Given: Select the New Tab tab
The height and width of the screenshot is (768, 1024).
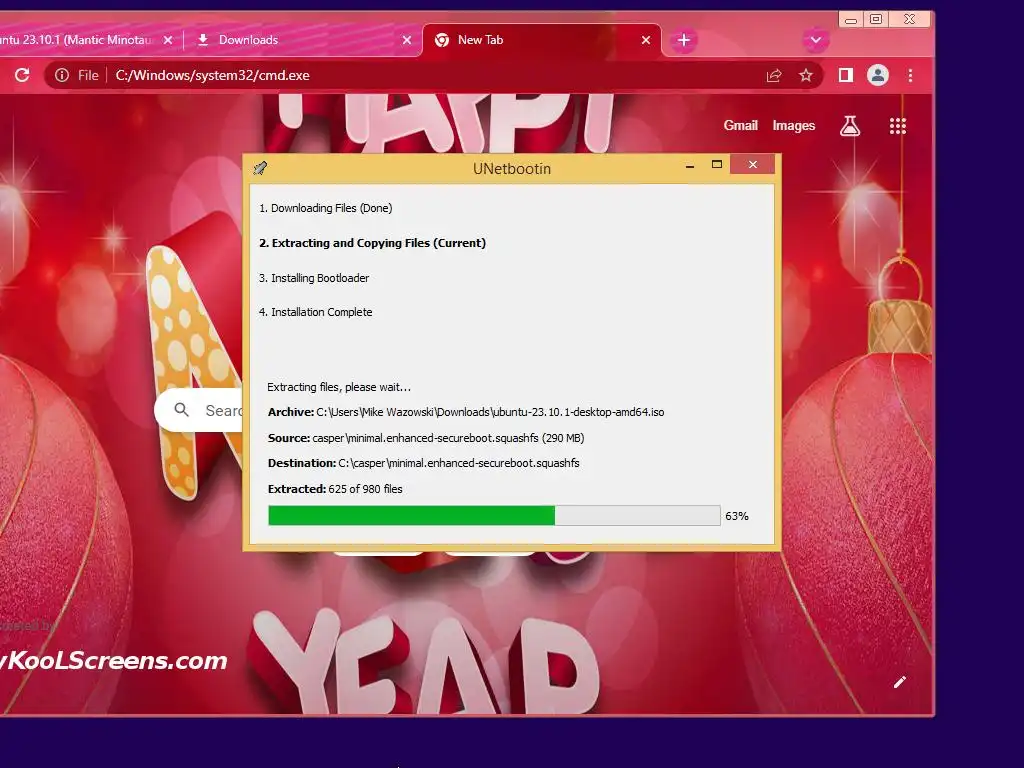Looking at the screenshot, I should 542,40.
